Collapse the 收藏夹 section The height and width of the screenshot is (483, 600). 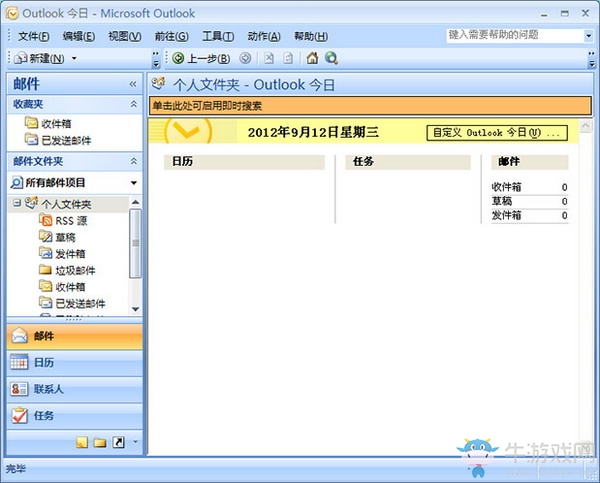(134, 104)
